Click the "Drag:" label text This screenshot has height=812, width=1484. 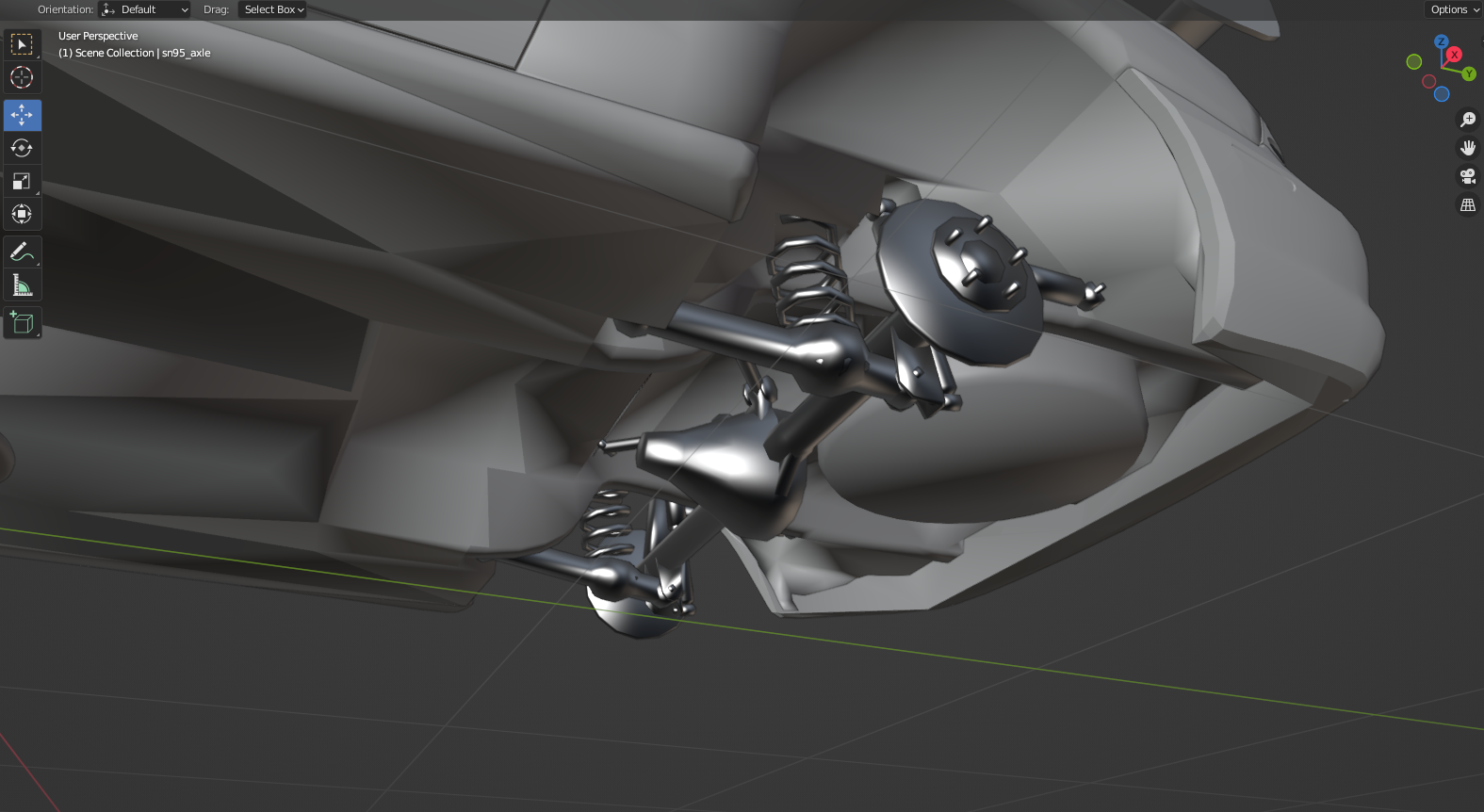click(217, 9)
